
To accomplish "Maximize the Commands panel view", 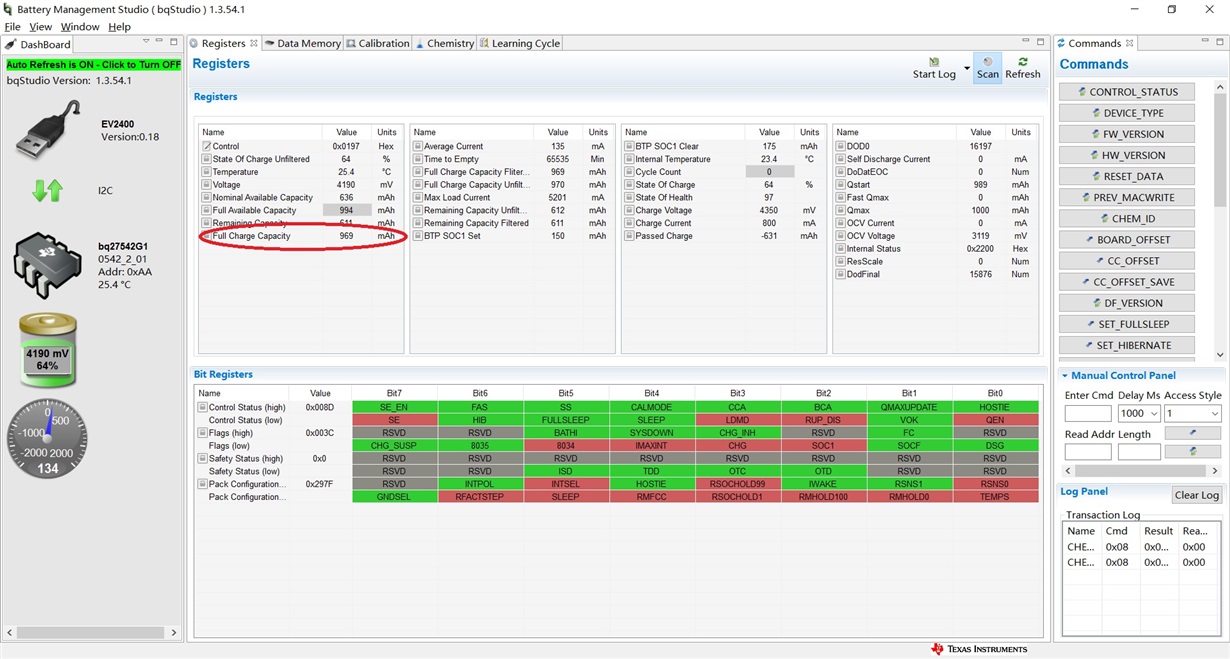I will click(x=1218, y=42).
